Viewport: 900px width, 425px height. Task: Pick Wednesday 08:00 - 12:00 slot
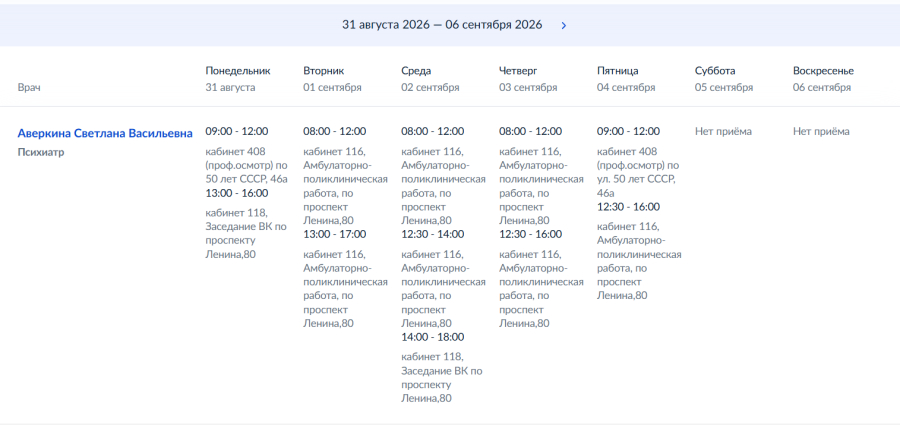click(x=433, y=131)
